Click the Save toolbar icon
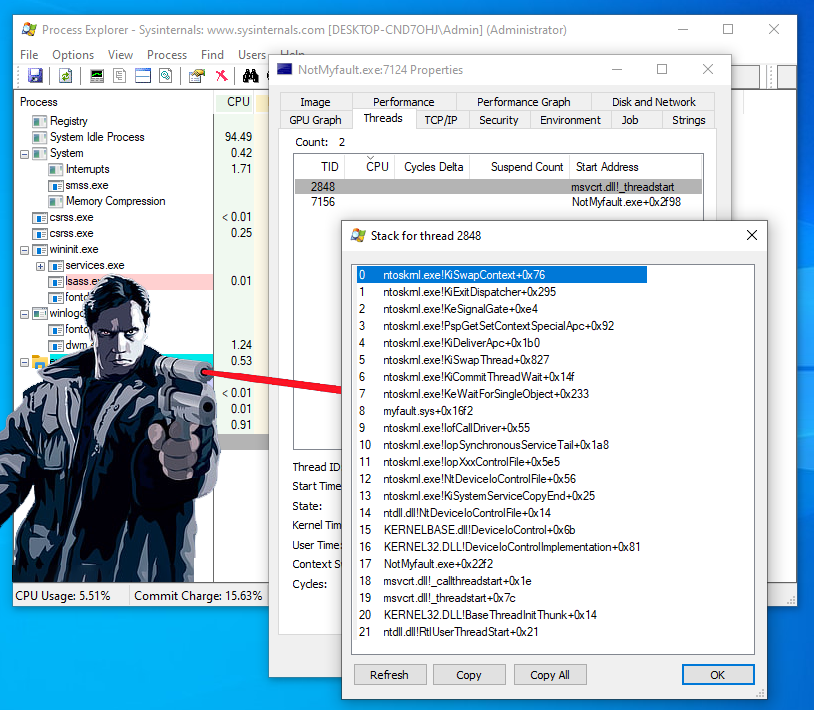 (35, 76)
